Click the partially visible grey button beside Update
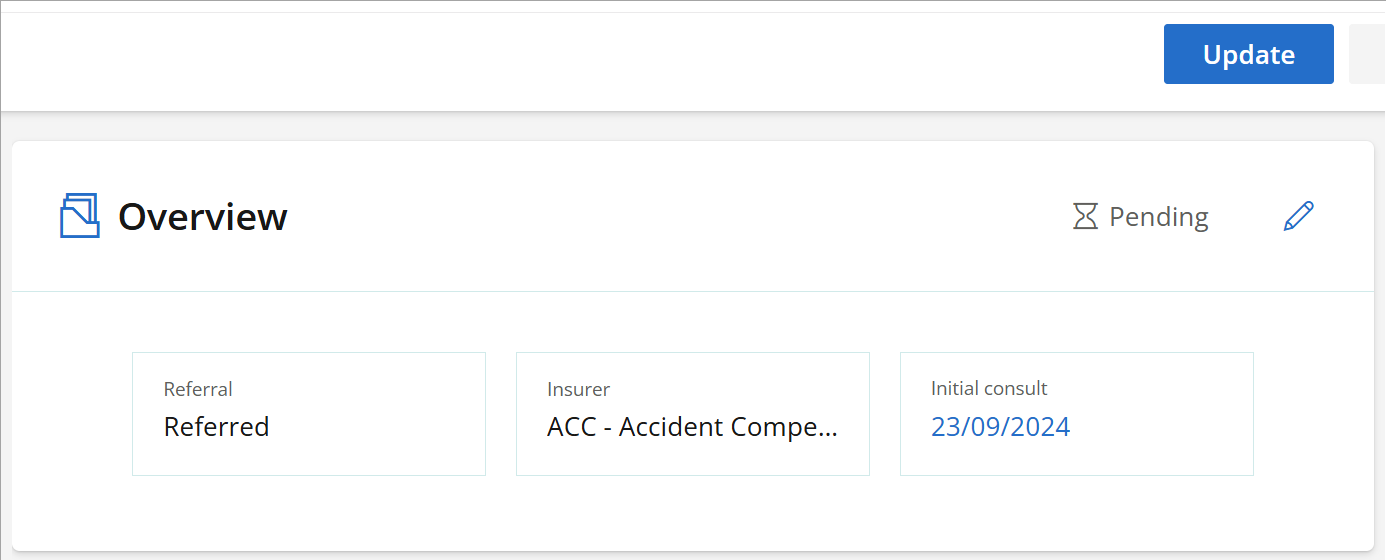Viewport: 1386px width, 560px height. tap(1367, 54)
